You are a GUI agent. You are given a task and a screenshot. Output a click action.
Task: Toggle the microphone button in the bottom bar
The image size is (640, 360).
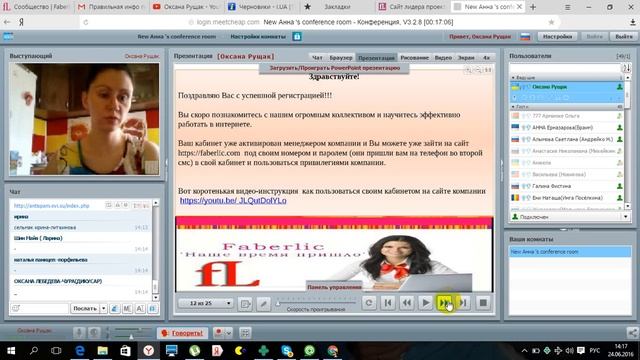79,333
